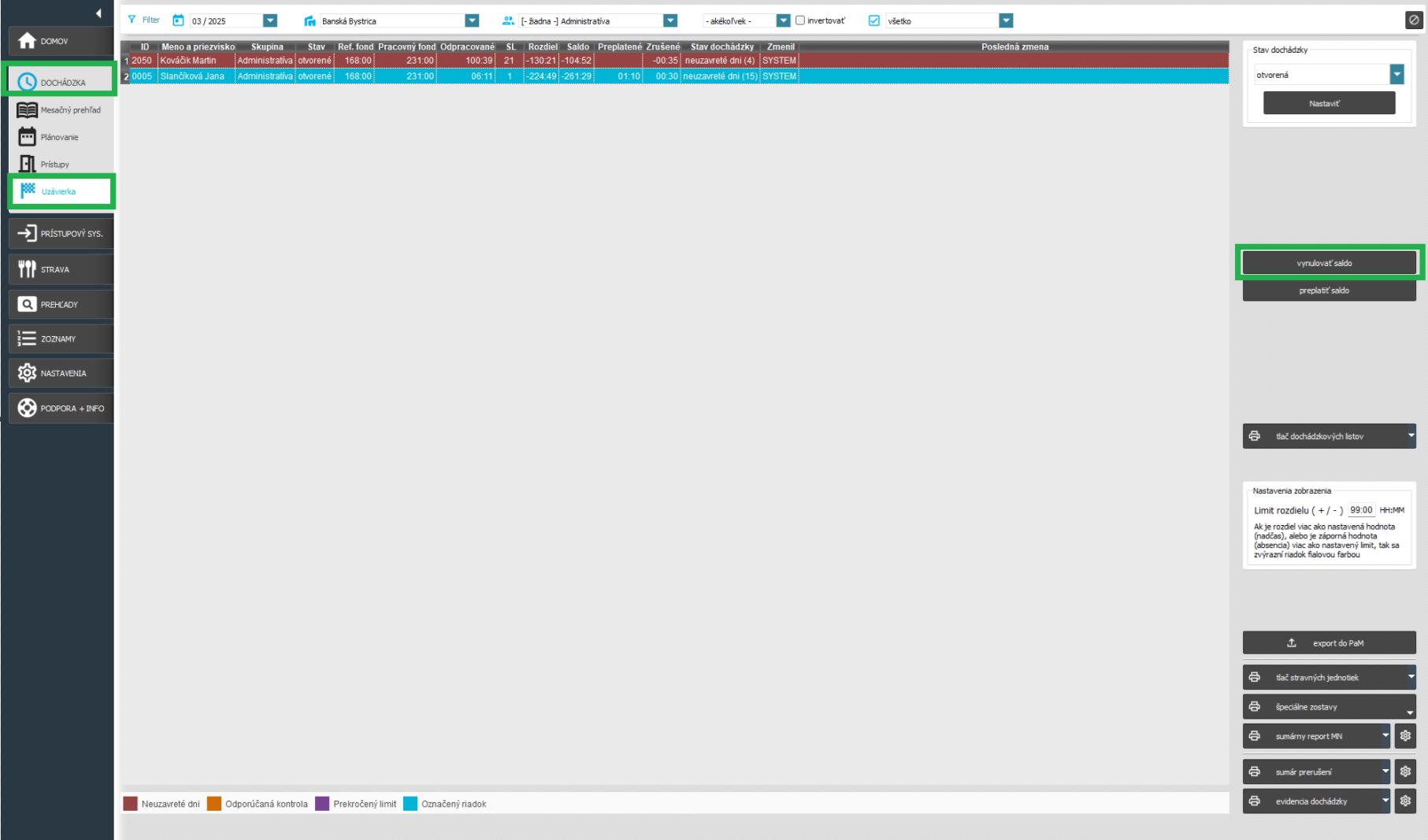Click the preplatiť saldo button
1428x840 pixels.
coord(1329,290)
